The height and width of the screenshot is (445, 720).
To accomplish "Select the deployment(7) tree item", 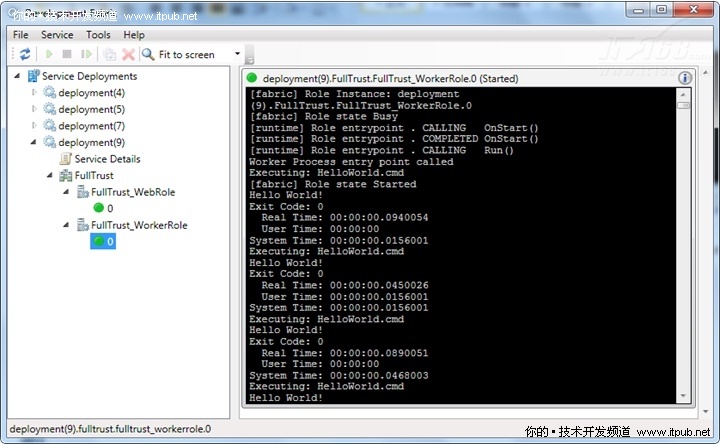I will point(91,126).
